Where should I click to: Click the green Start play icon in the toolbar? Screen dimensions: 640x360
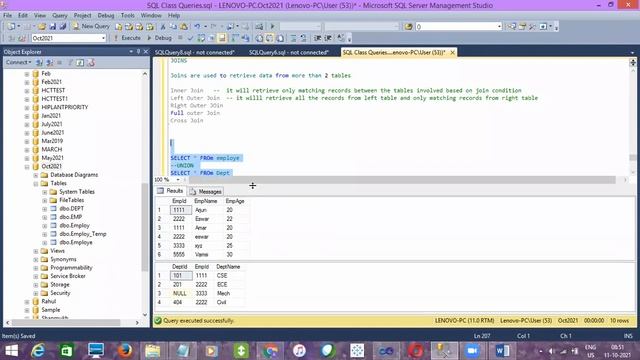tap(272, 27)
